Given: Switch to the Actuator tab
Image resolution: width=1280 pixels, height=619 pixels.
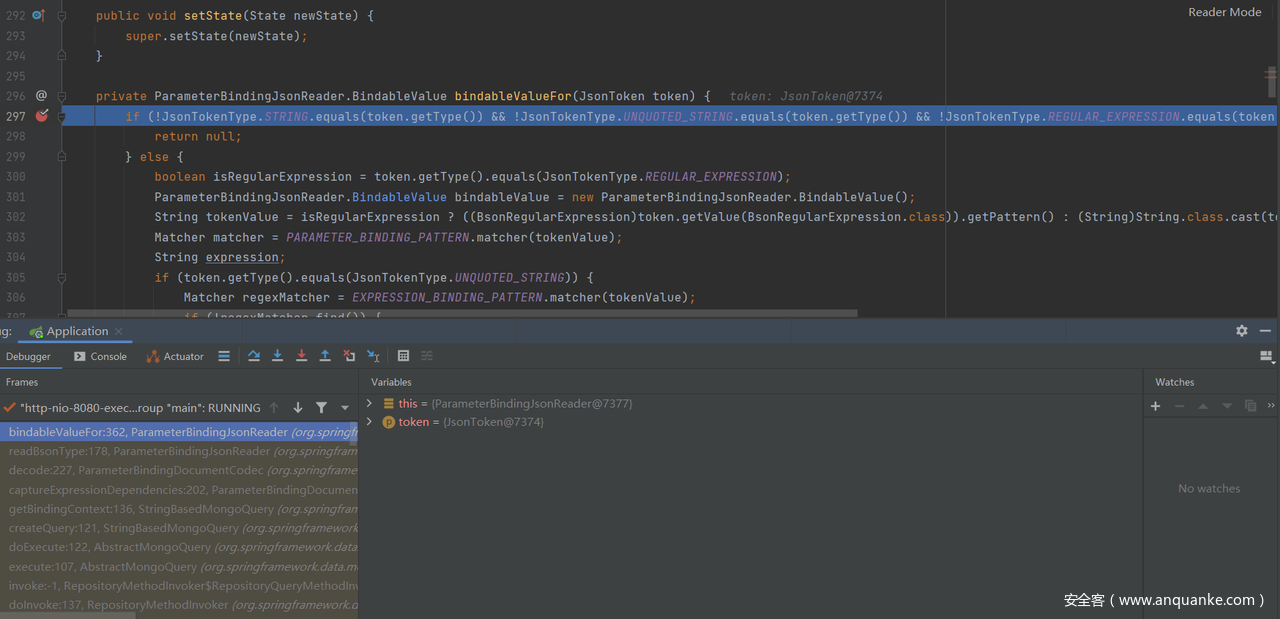Looking at the screenshot, I should pos(175,356).
